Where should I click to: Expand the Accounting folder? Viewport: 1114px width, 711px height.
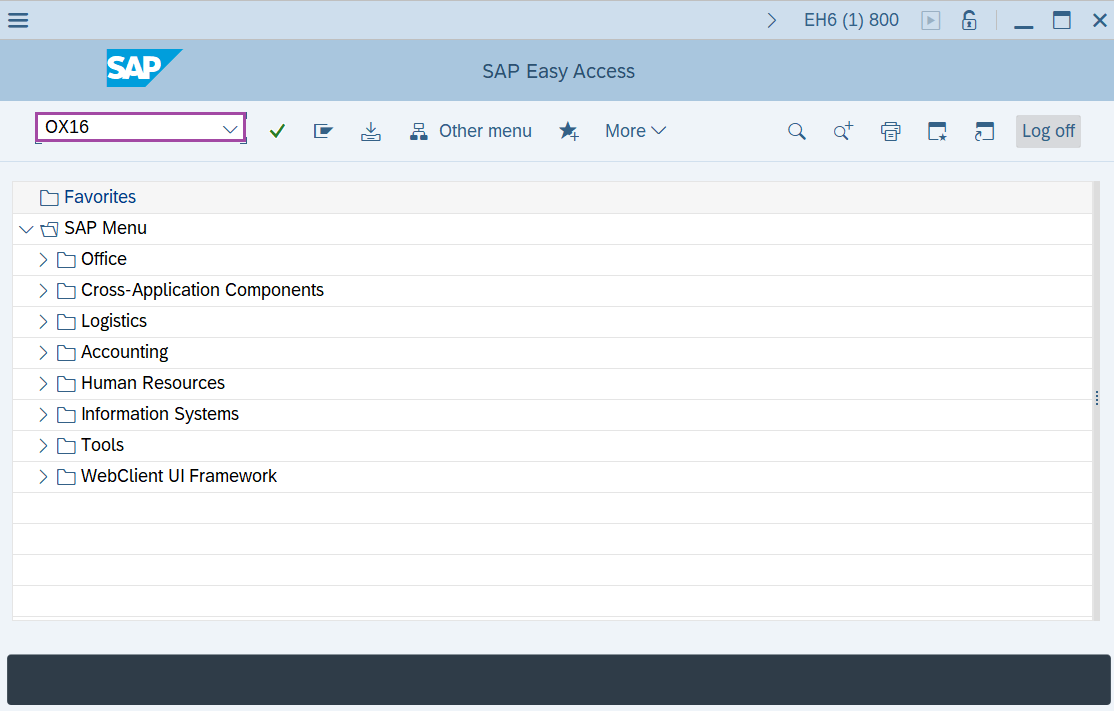coord(43,352)
